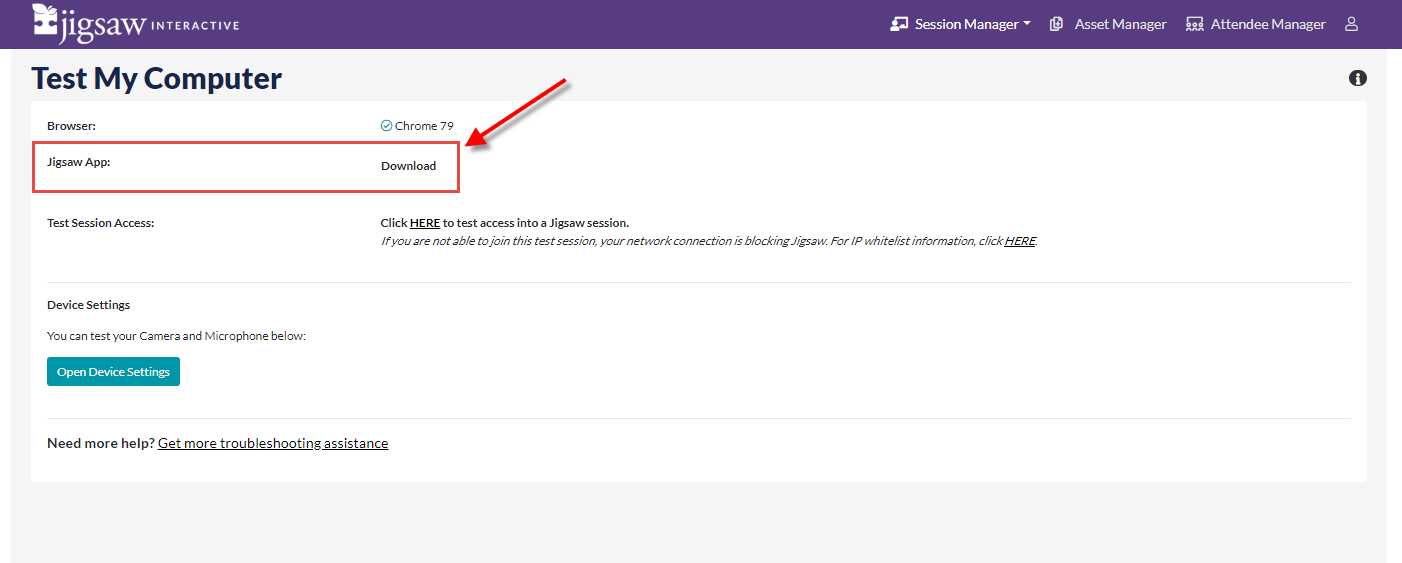The height and width of the screenshot is (563, 1402).
Task: Click the Session Manager presenter icon
Action: tap(899, 24)
